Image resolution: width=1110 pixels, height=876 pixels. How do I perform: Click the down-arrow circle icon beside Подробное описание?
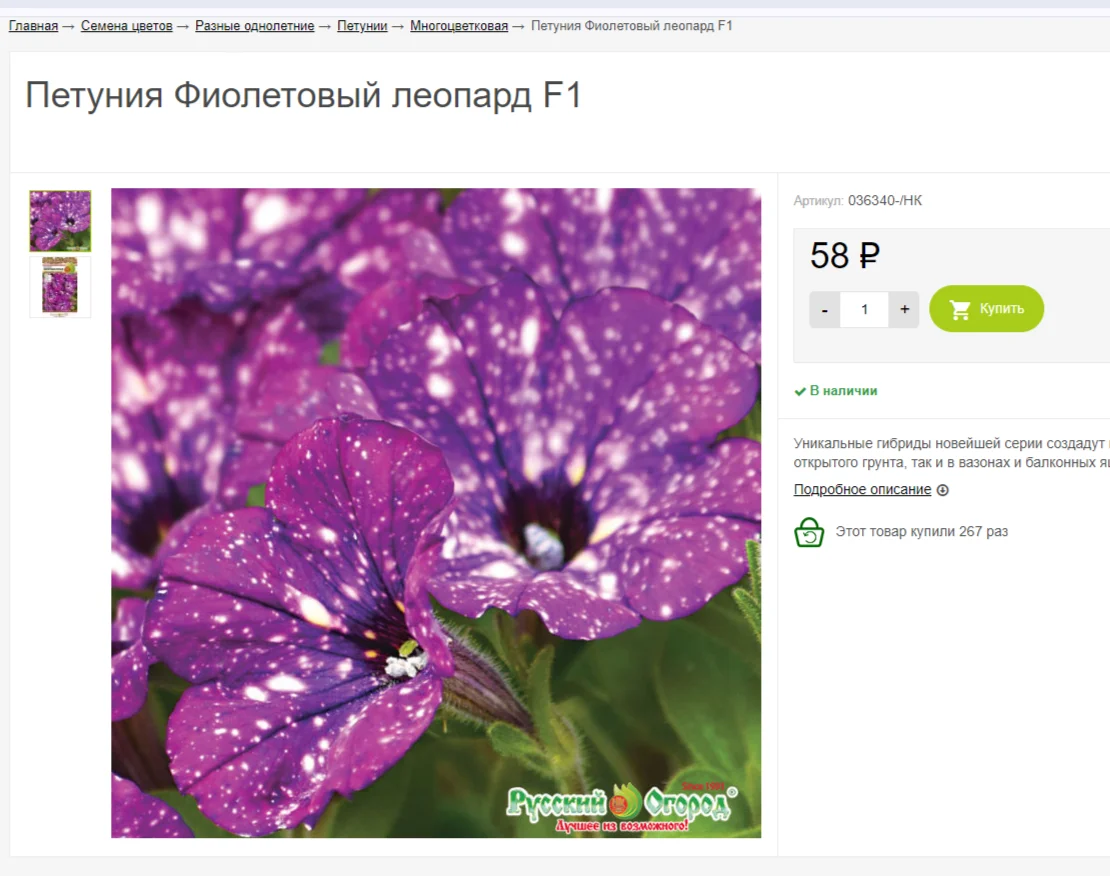(x=942, y=490)
